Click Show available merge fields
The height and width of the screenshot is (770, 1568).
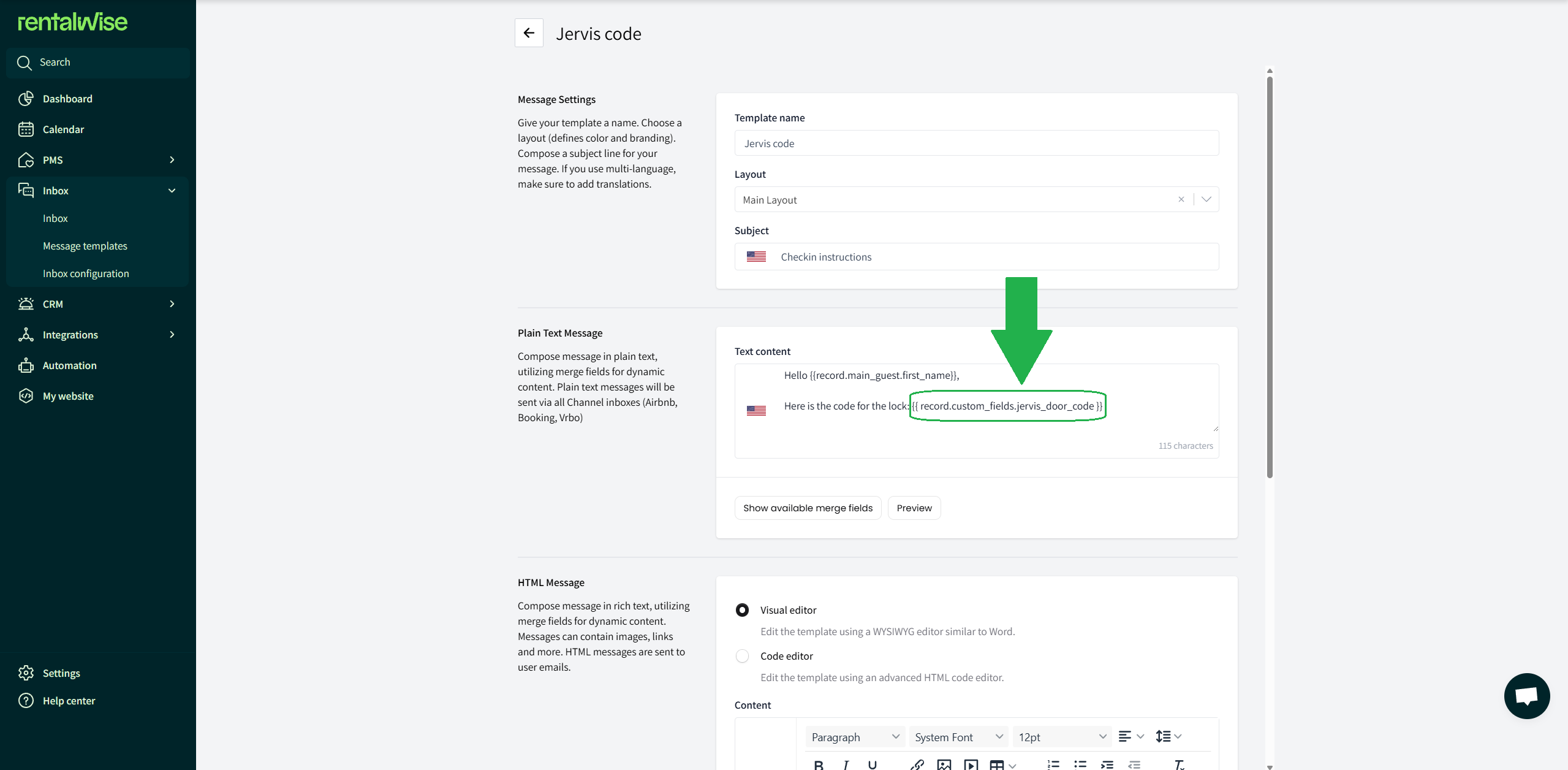coord(808,508)
